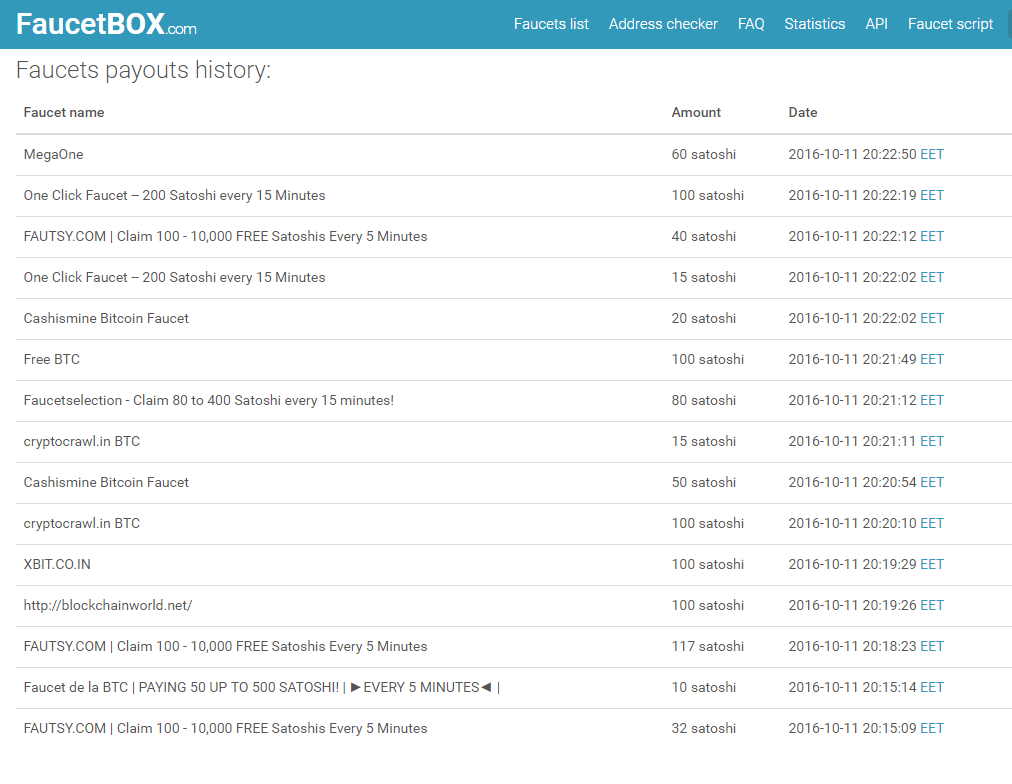Select the XBIT.CO.IN faucet name

57,564
